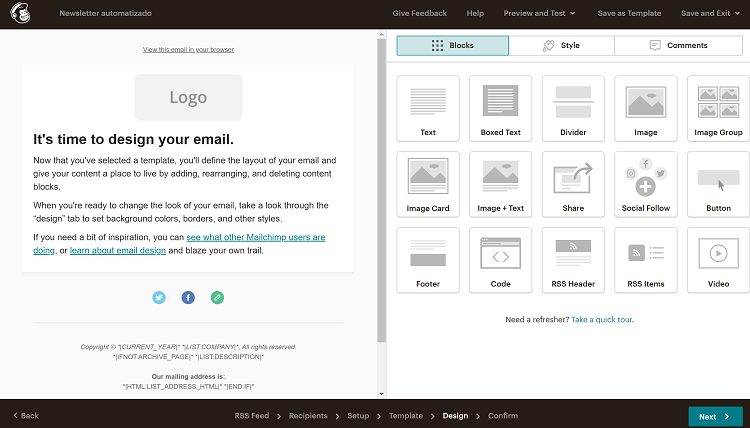Click the Logo placeholder in the email
Viewport: 750px width, 428px height.
[x=188, y=97]
